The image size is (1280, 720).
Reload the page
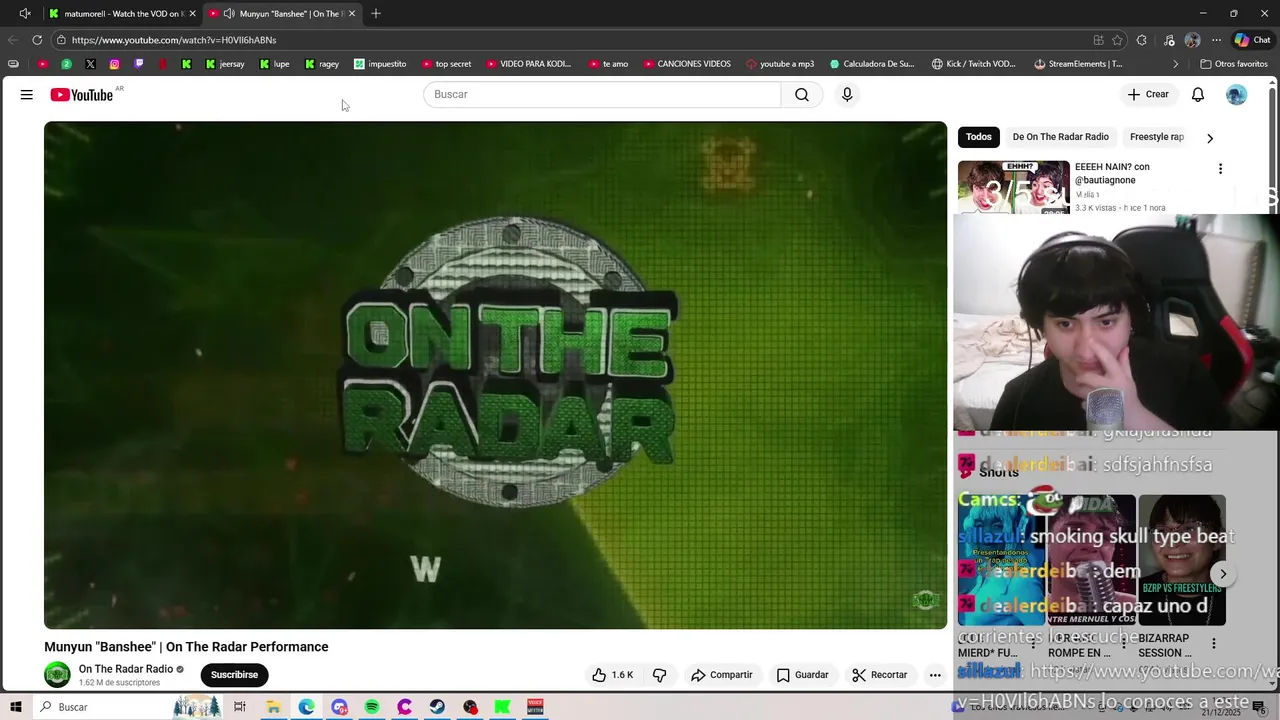37,40
